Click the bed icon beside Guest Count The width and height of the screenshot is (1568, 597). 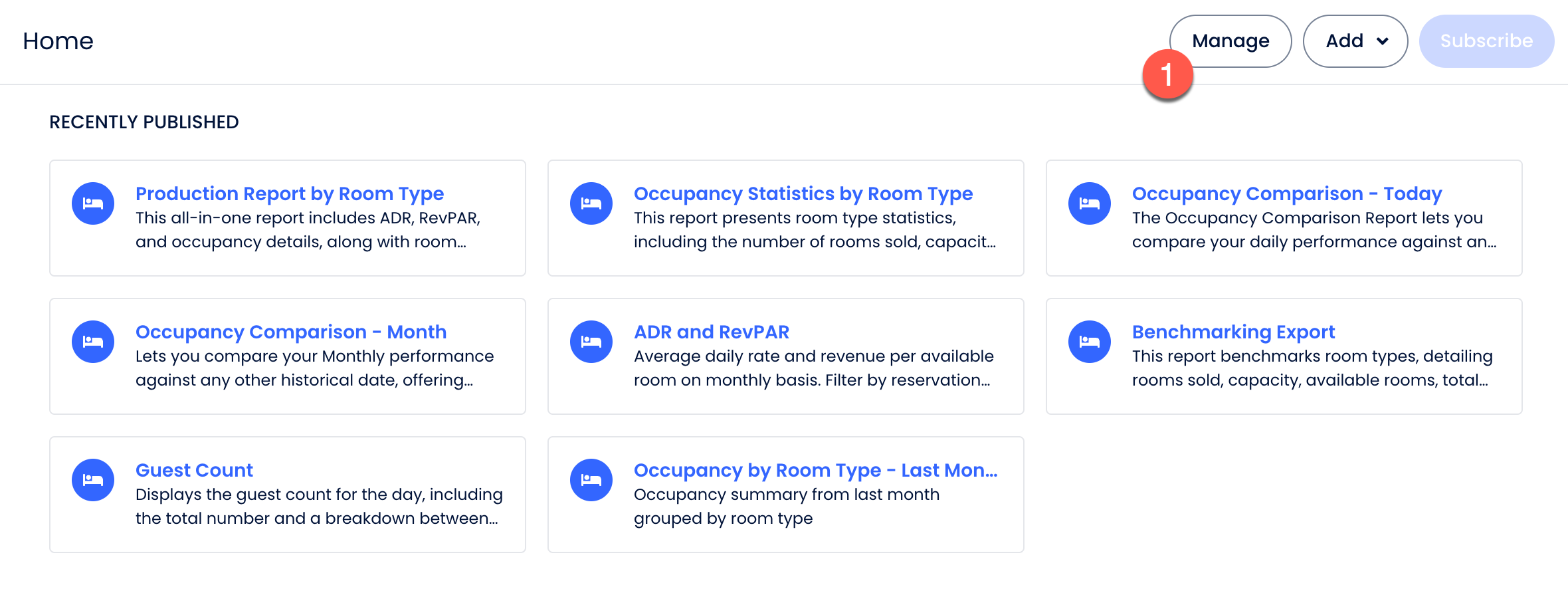[x=93, y=480]
